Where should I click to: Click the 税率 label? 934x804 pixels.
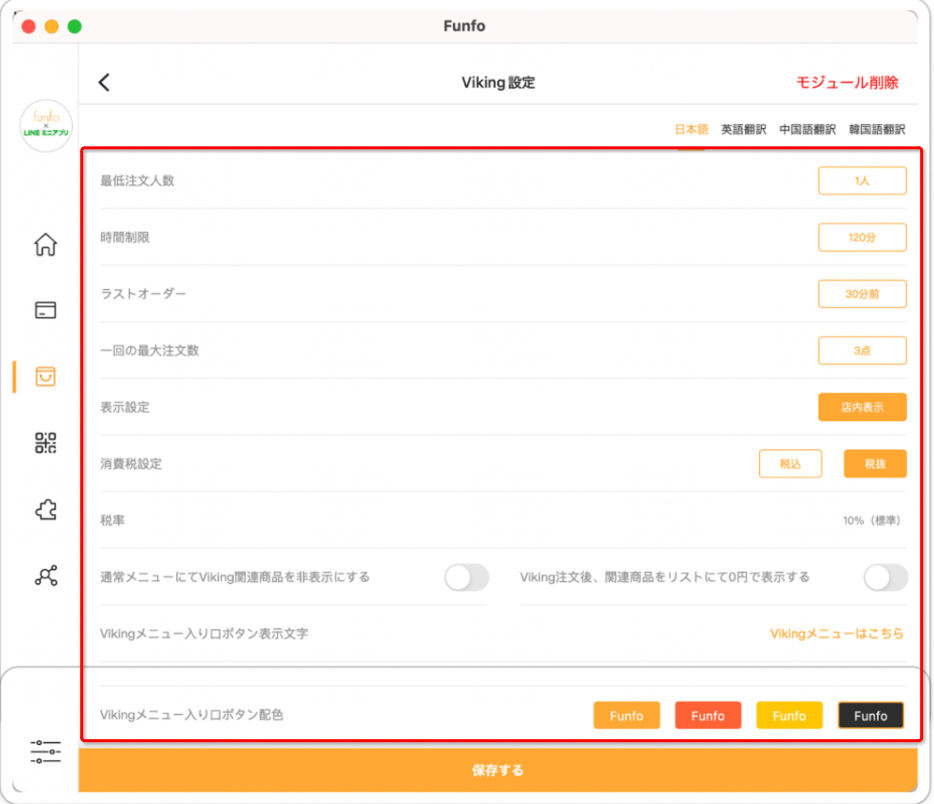point(112,521)
